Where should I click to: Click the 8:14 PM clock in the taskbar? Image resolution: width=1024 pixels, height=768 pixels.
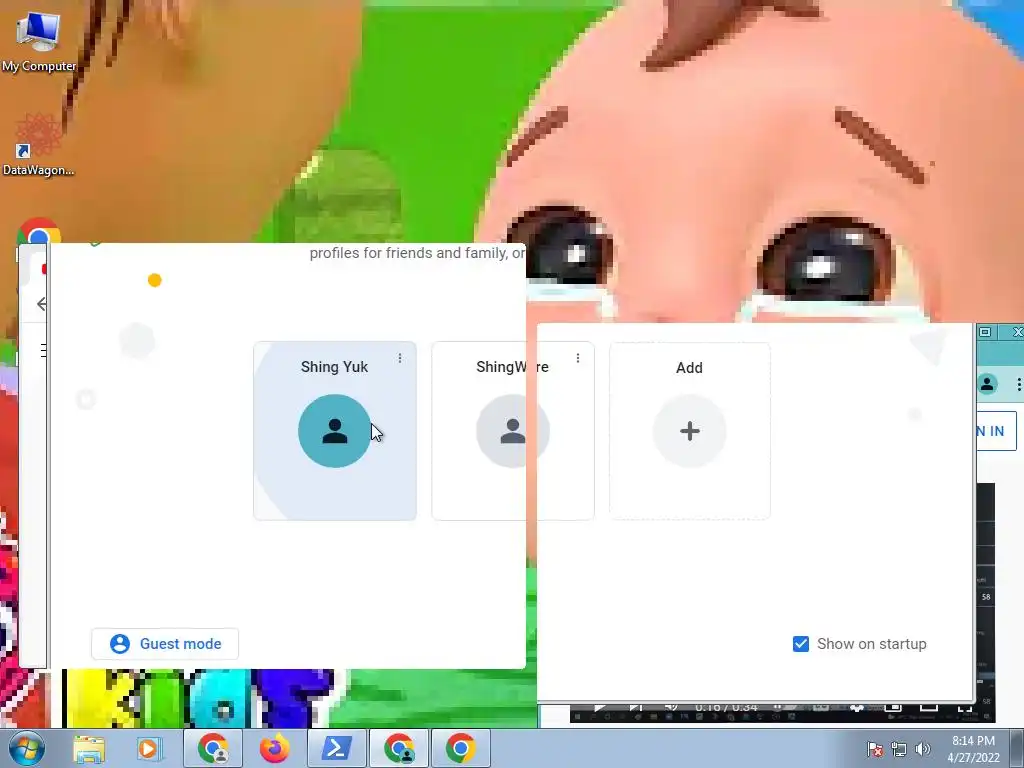[973, 749]
